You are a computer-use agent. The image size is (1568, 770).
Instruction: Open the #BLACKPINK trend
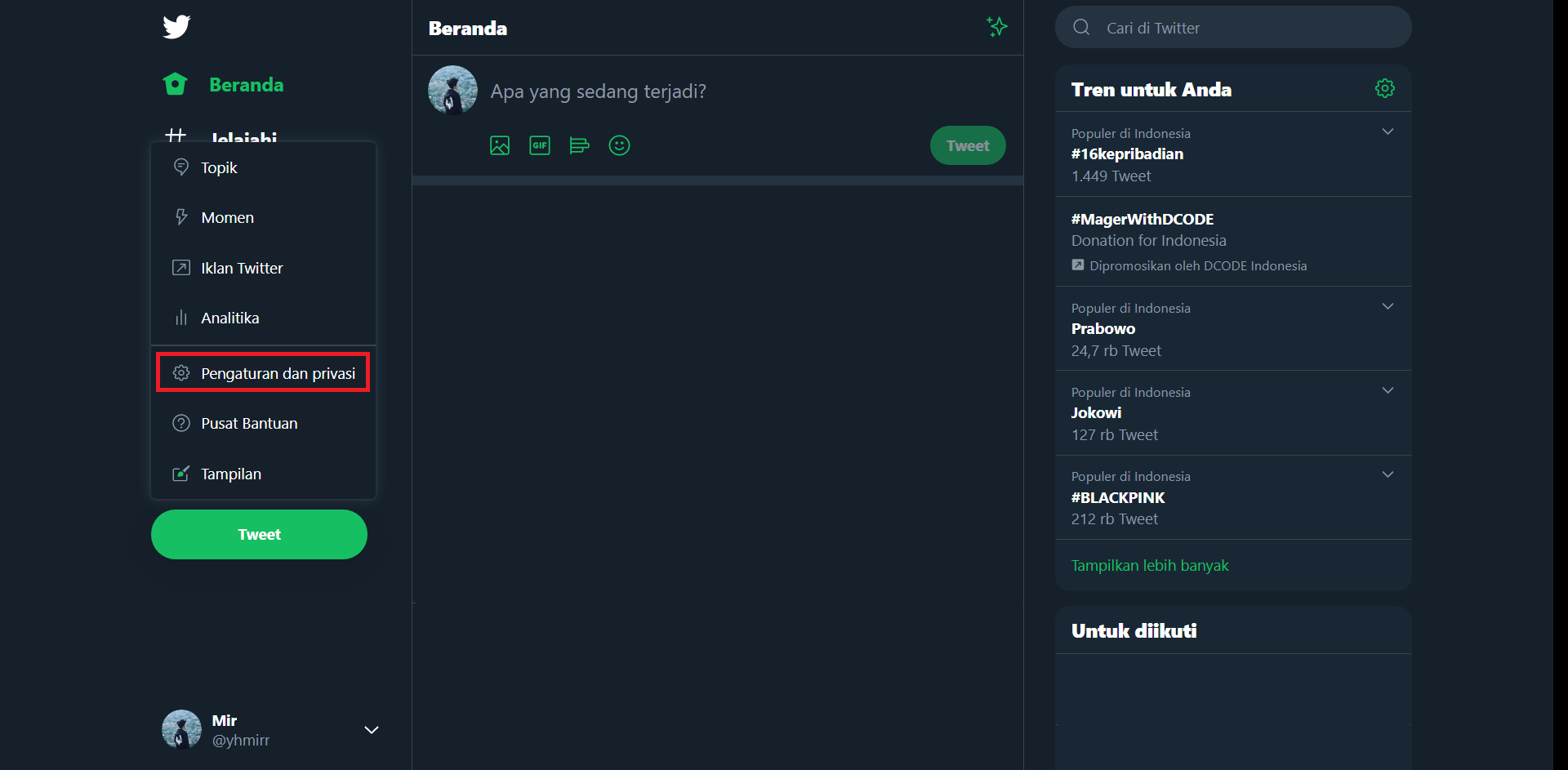[1233, 497]
